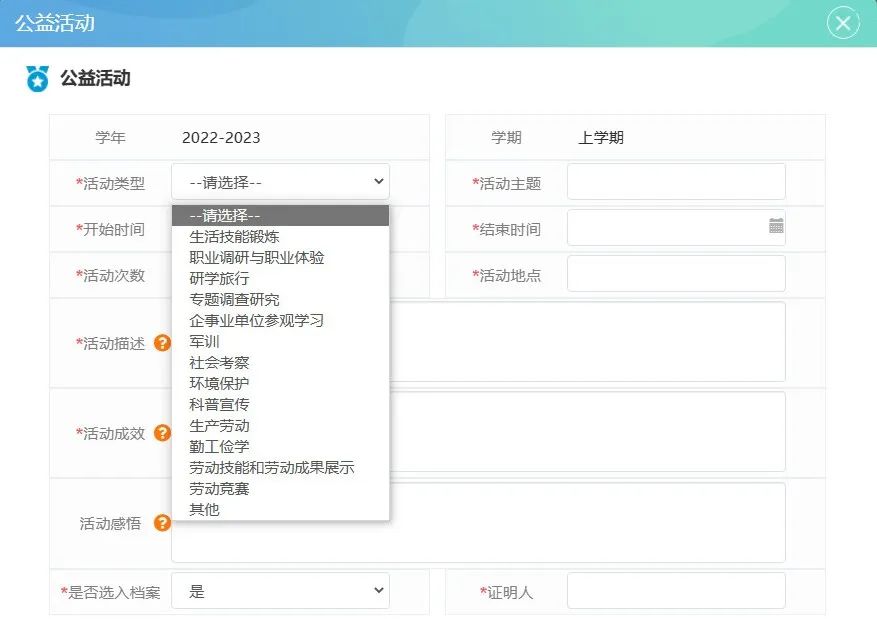Close the 公益活动 dialog
This screenshot has height=619, width=877.
click(x=843, y=23)
